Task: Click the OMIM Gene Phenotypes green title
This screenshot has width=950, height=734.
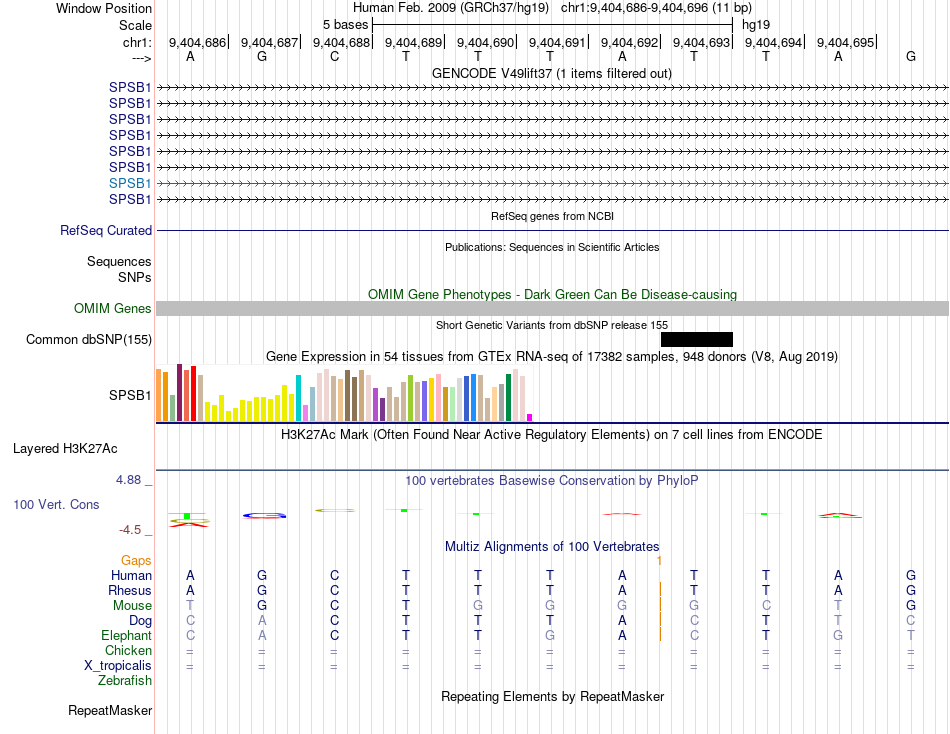Action: coord(552,295)
